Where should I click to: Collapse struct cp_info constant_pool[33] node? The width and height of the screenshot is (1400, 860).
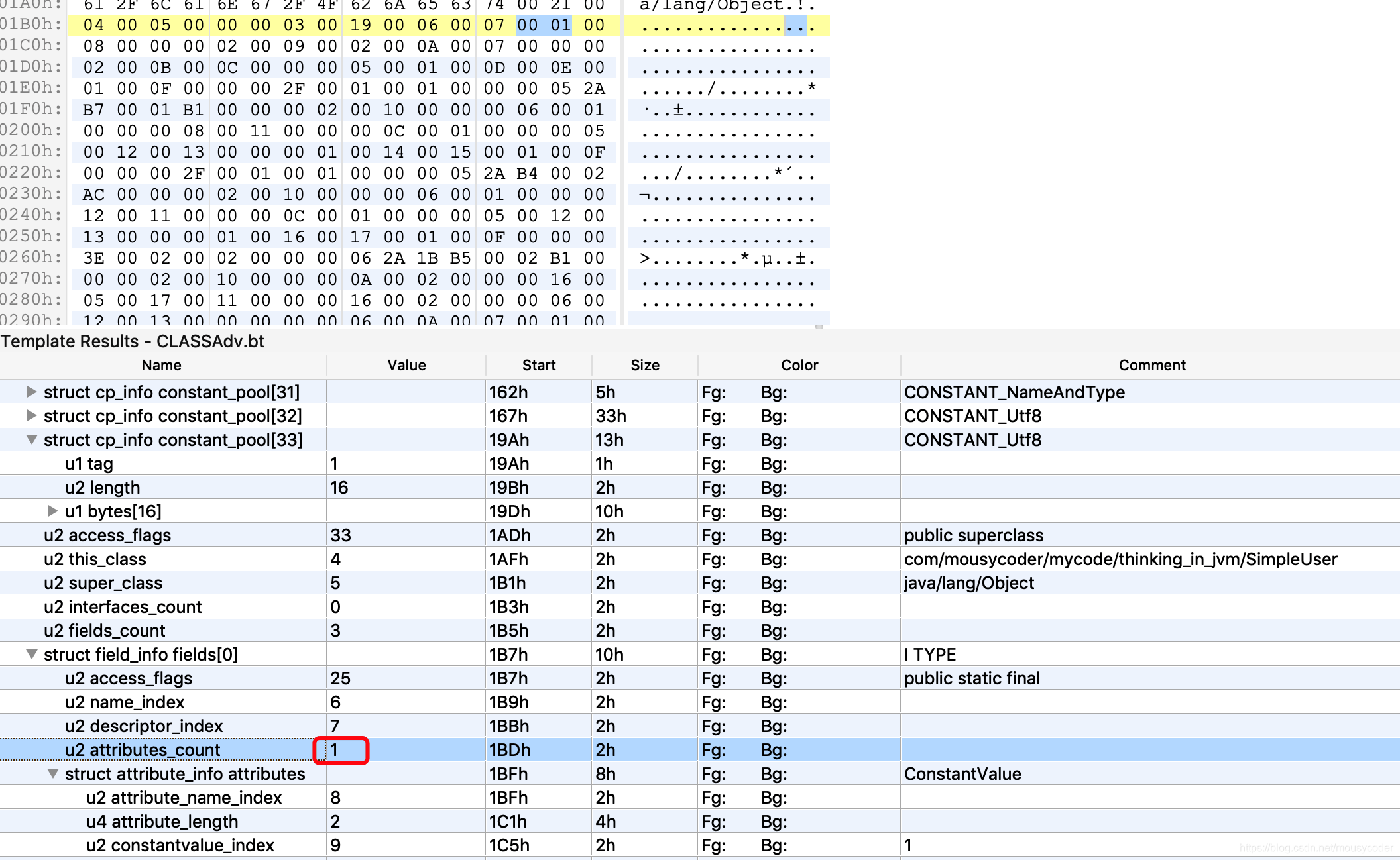click(x=31, y=439)
